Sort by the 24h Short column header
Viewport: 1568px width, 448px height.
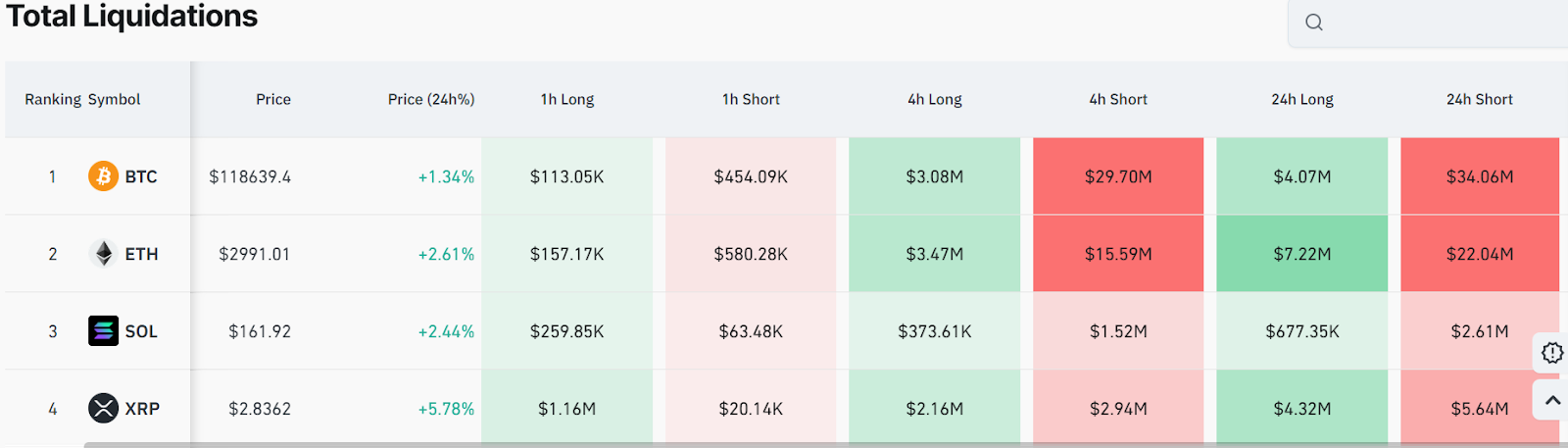1480,99
